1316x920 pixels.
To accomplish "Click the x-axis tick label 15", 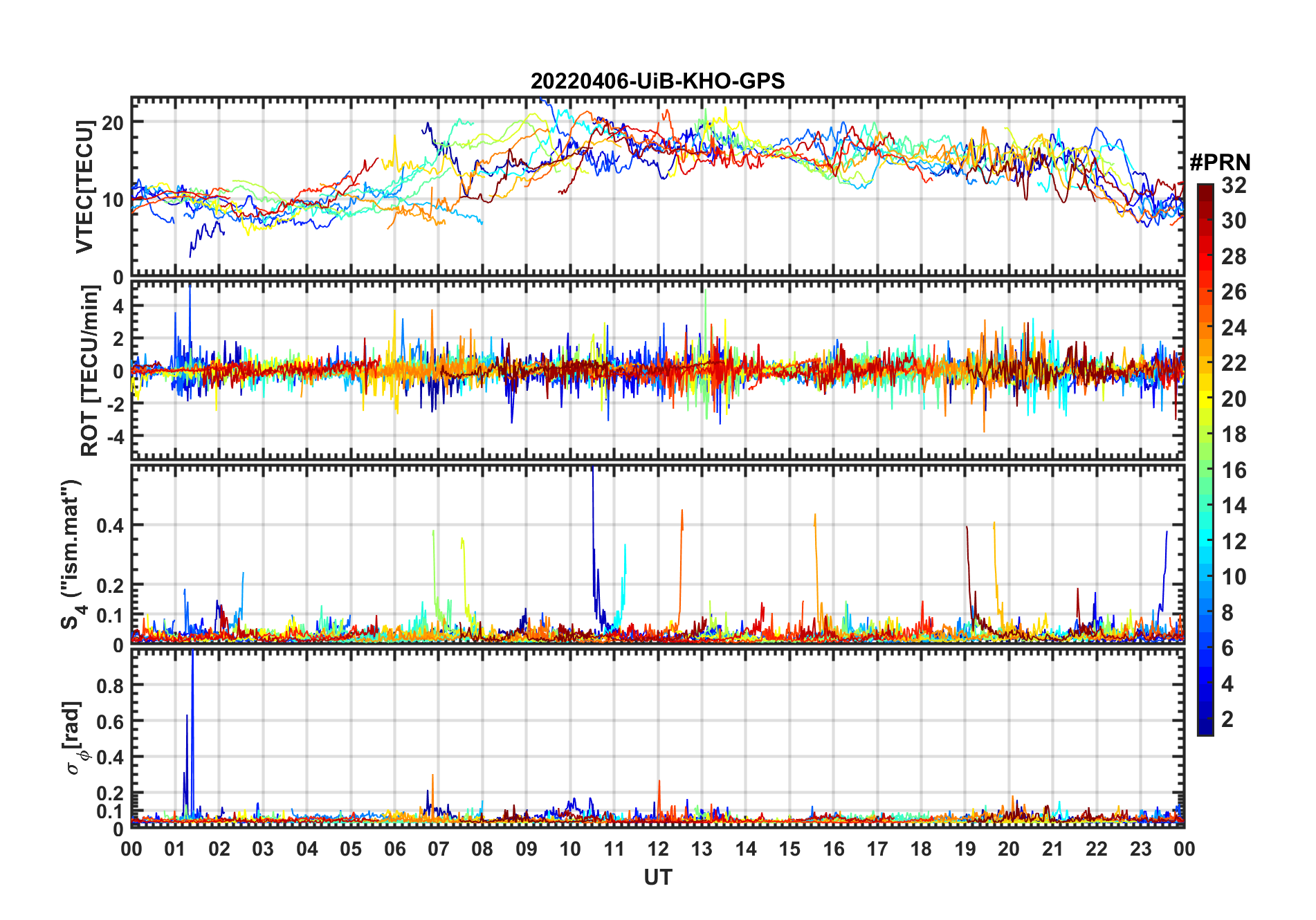I will (x=789, y=849).
